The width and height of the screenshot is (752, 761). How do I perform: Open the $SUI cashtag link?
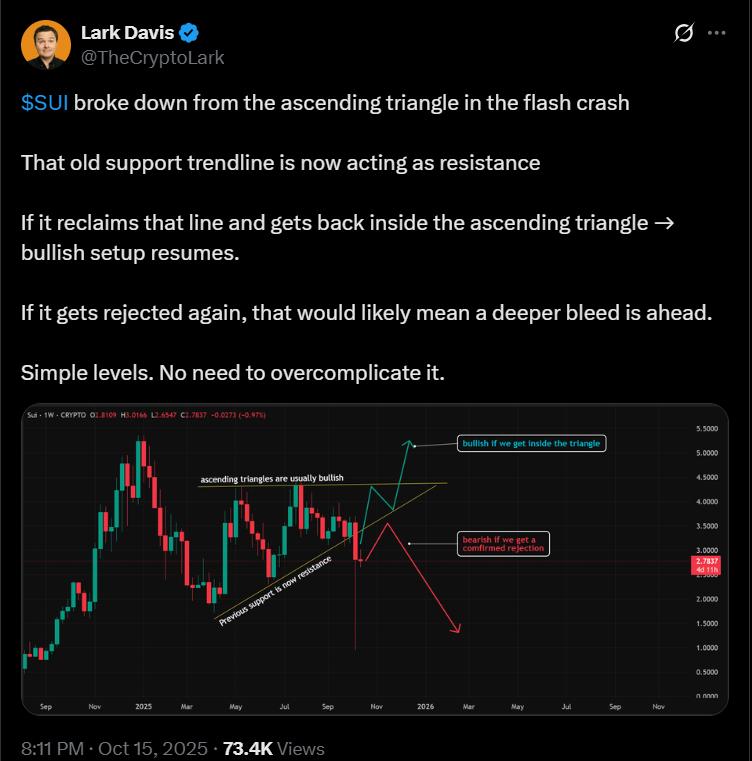(44, 103)
